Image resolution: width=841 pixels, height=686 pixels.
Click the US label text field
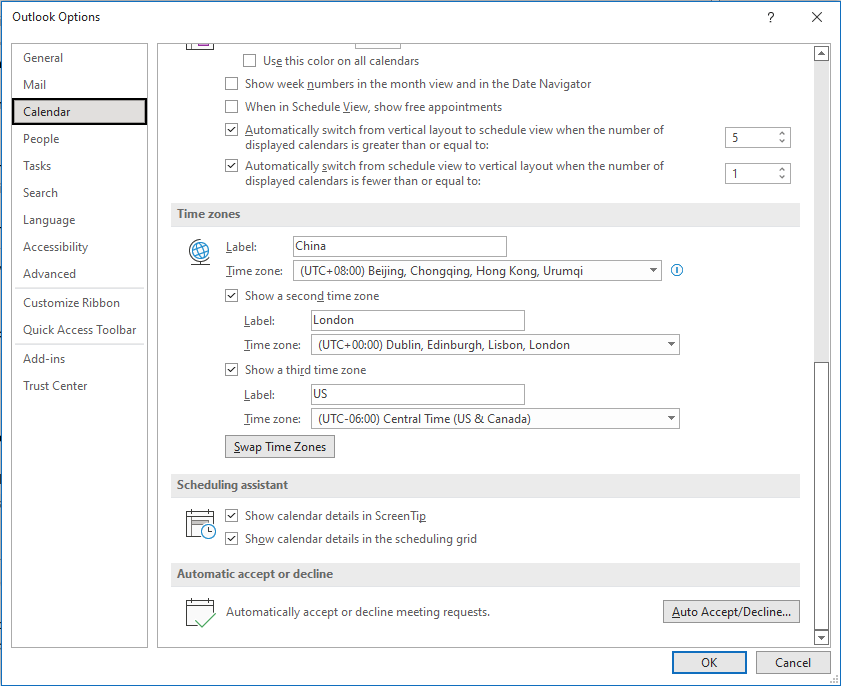pyautogui.click(x=417, y=394)
